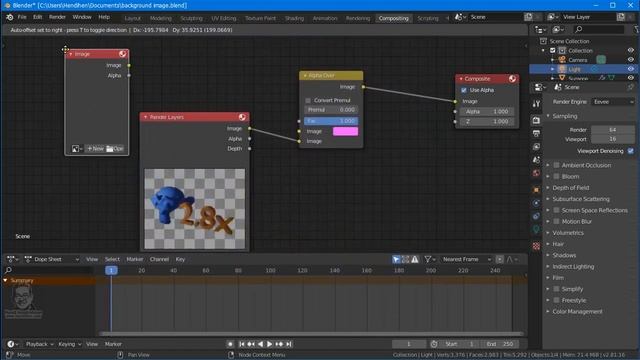Open the View Layer properties tab icon
Viewport: 640px width, 360px height.
pos(536,147)
